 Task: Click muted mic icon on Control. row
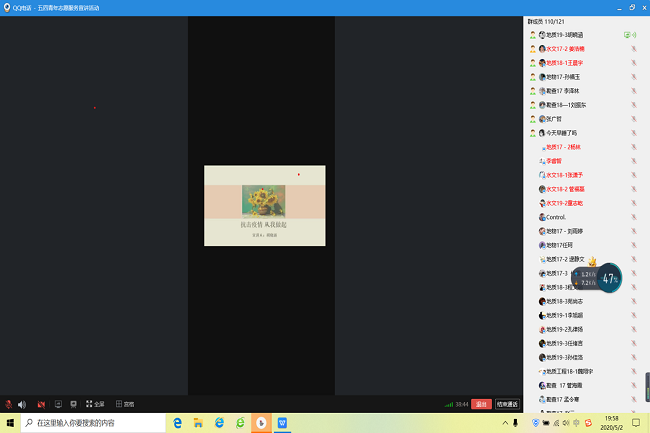click(x=633, y=217)
